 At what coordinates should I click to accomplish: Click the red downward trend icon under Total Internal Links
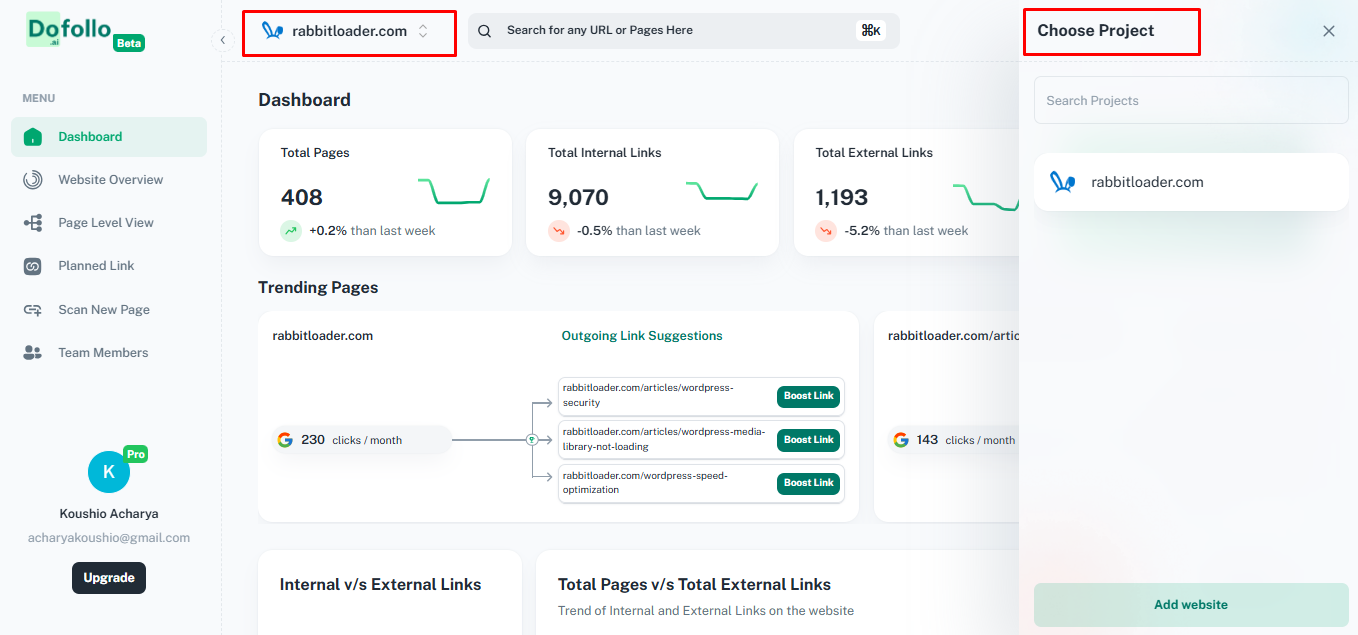[559, 231]
